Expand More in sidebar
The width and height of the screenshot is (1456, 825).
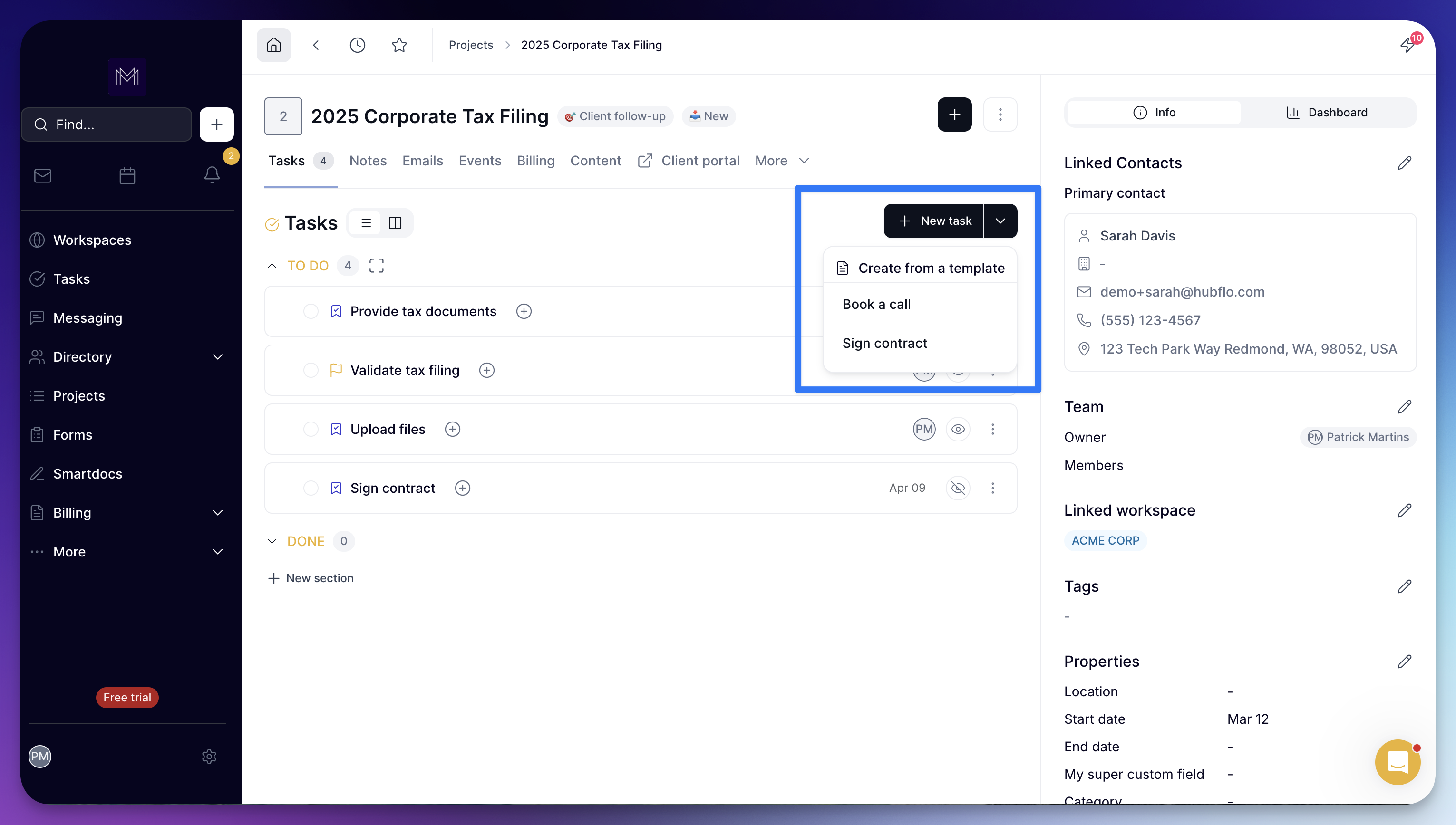tap(218, 552)
